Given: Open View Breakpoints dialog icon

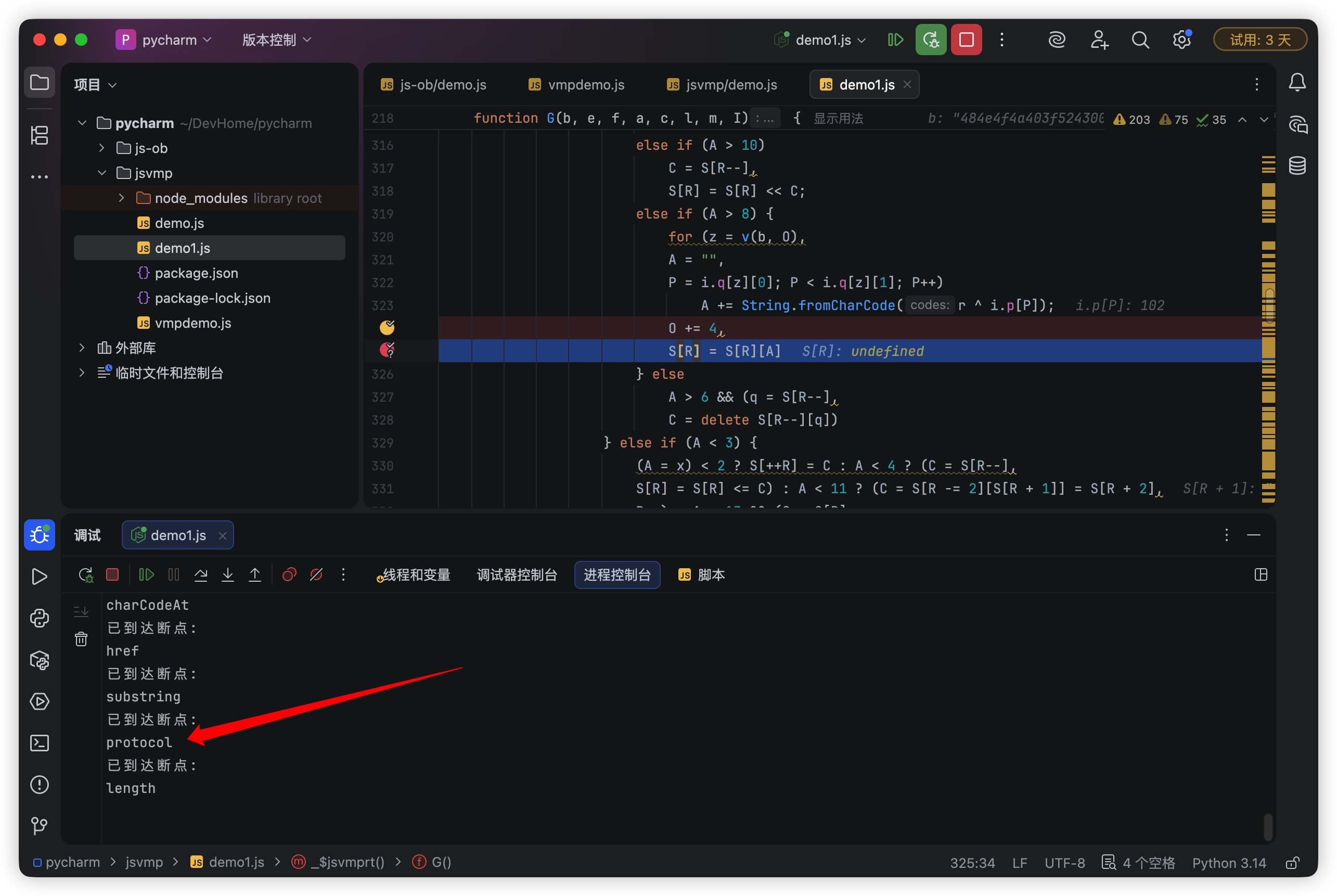Looking at the screenshot, I should (x=289, y=575).
